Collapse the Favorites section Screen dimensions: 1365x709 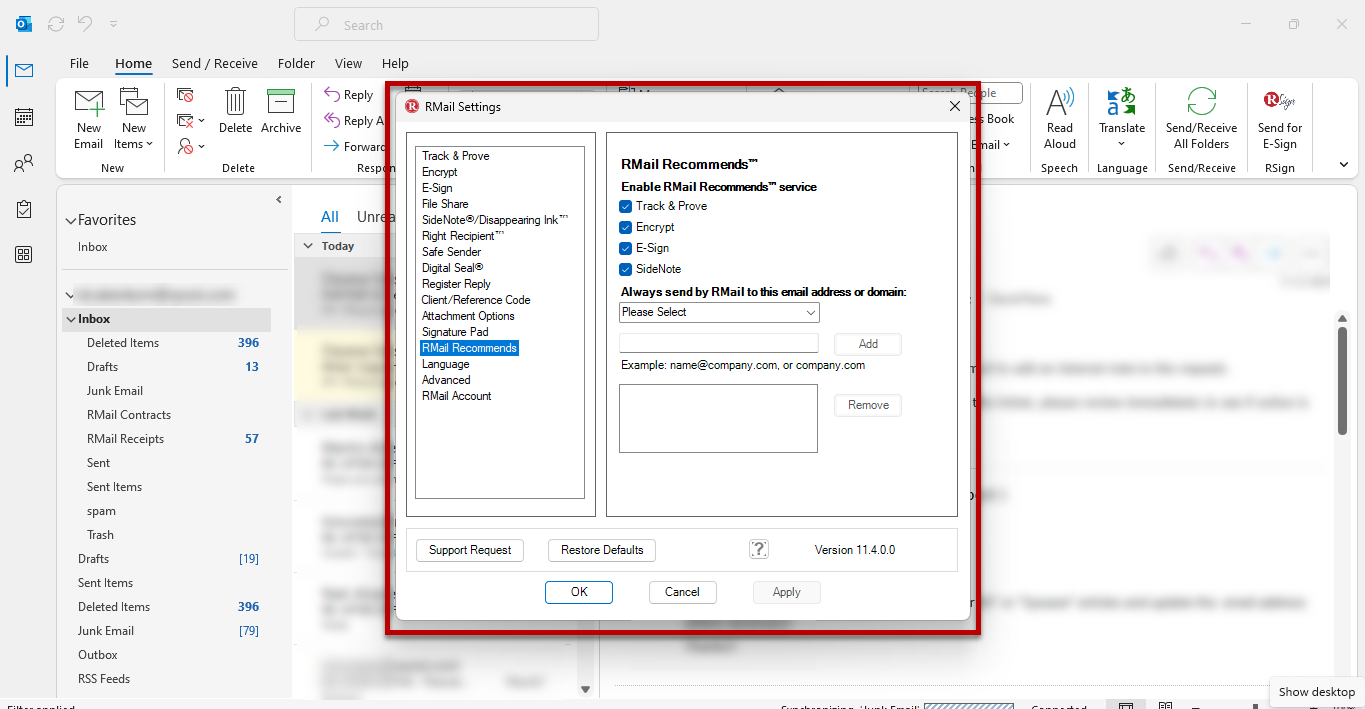pyautogui.click(x=70, y=219)
